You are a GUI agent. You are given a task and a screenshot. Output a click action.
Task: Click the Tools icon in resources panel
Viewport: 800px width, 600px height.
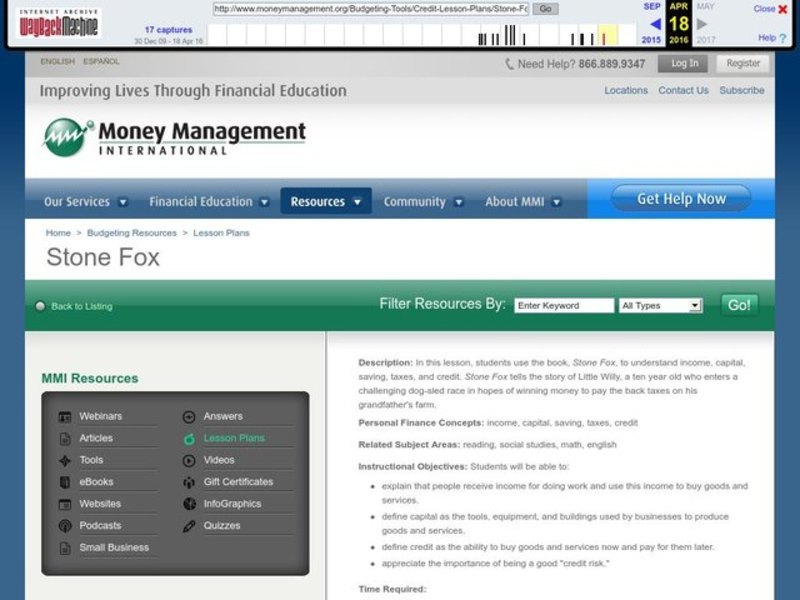[x=65, y=461]
